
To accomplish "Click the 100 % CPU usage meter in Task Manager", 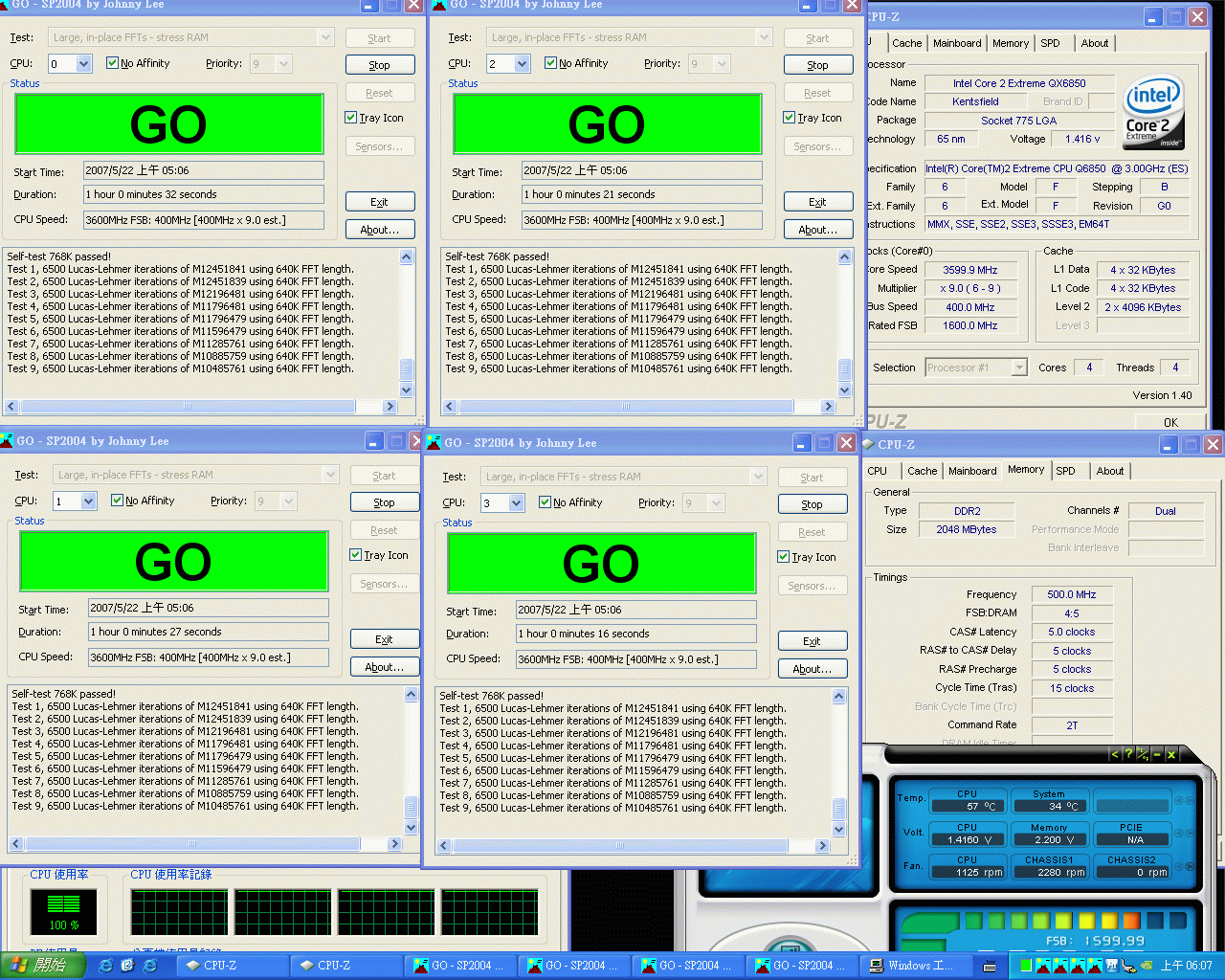I will 64,910.
